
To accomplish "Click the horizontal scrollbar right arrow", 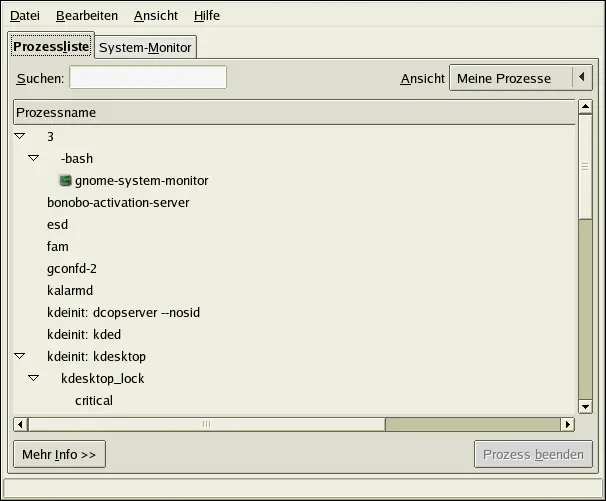I will pos(568,424).
